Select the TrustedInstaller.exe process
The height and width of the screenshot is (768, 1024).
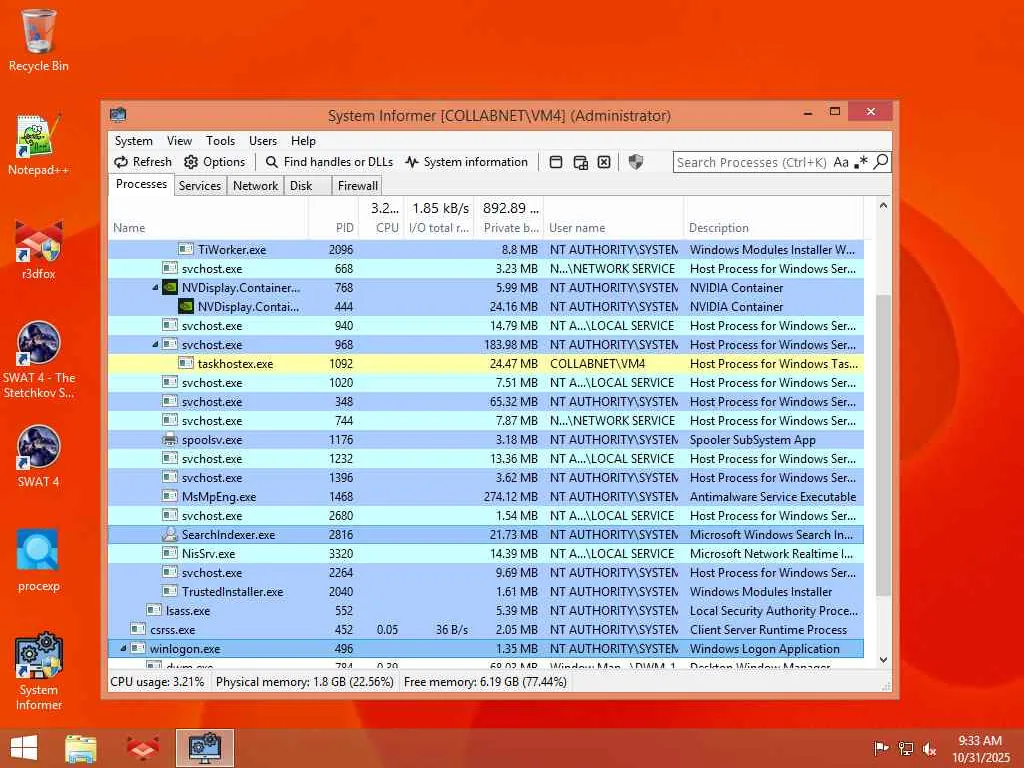486,592
